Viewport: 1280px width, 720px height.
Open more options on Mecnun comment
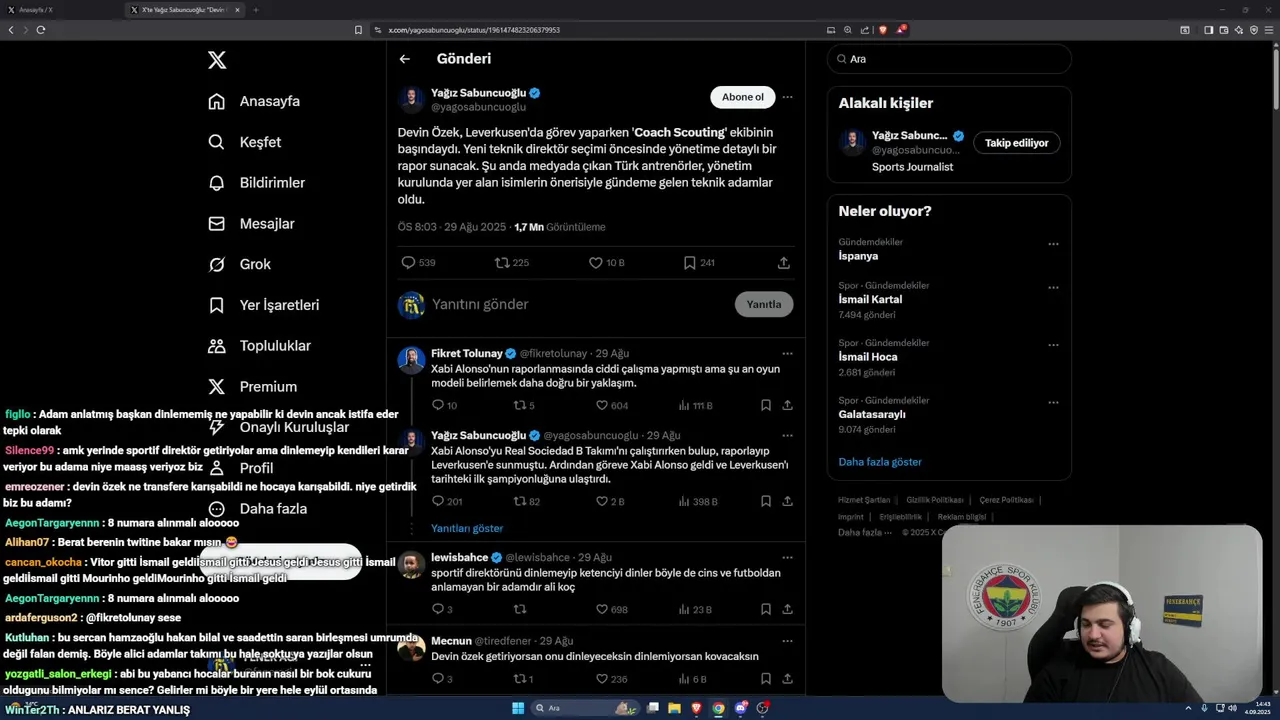787,641
